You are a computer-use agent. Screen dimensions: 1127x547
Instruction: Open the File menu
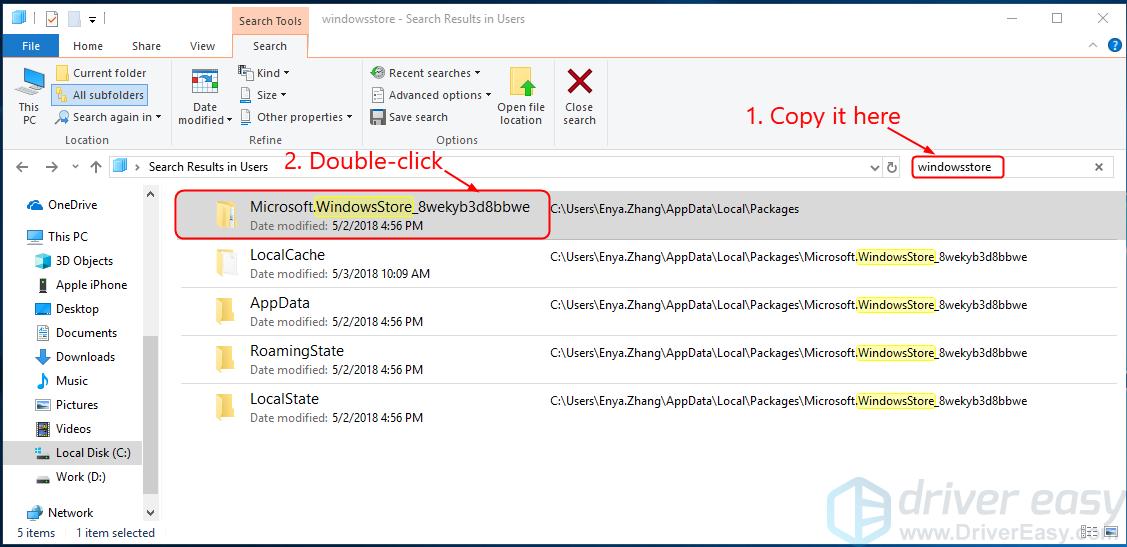pyautogui.click(x=31, y=46)
